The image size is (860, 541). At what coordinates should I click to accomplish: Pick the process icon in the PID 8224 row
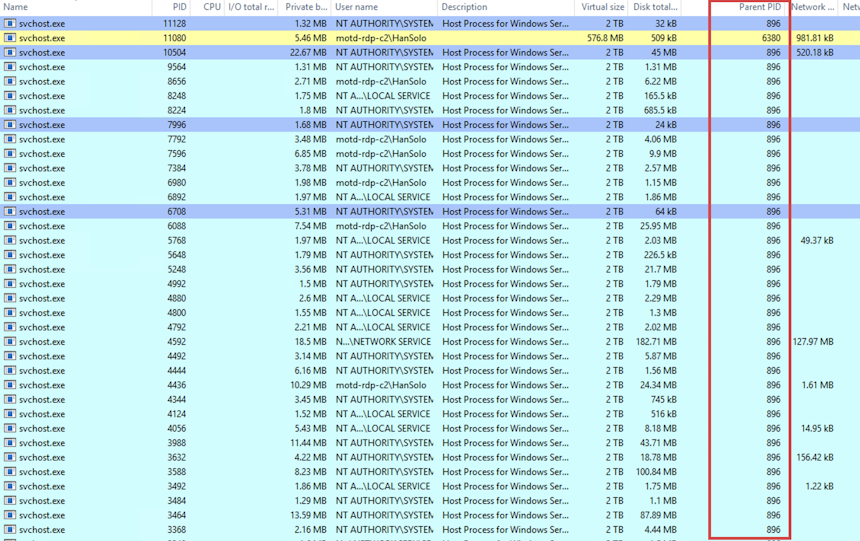pyautogui.click(x=10, y=110)
